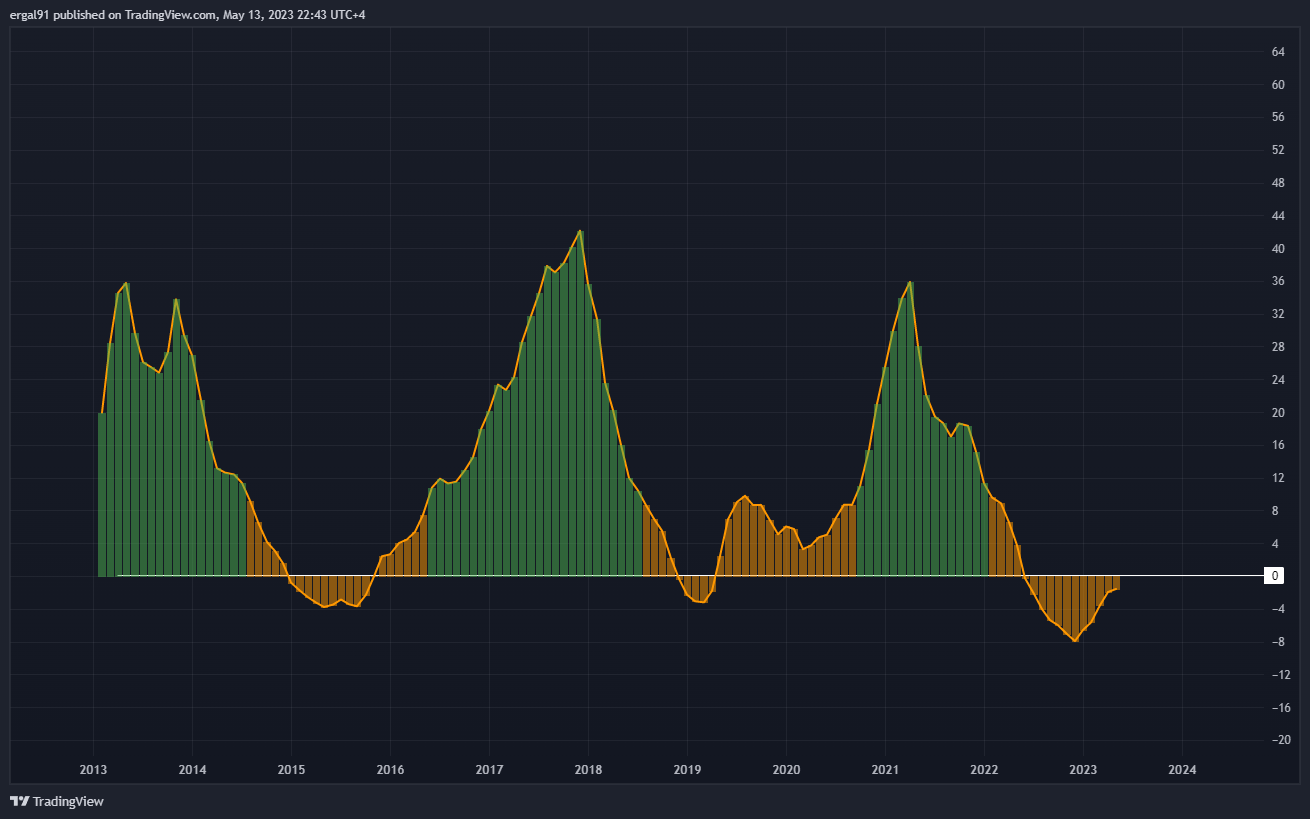Click the published-on TradingView.com header text
Screen dimensions: 1310x819
pyautogui.click(x=187, y=14)
